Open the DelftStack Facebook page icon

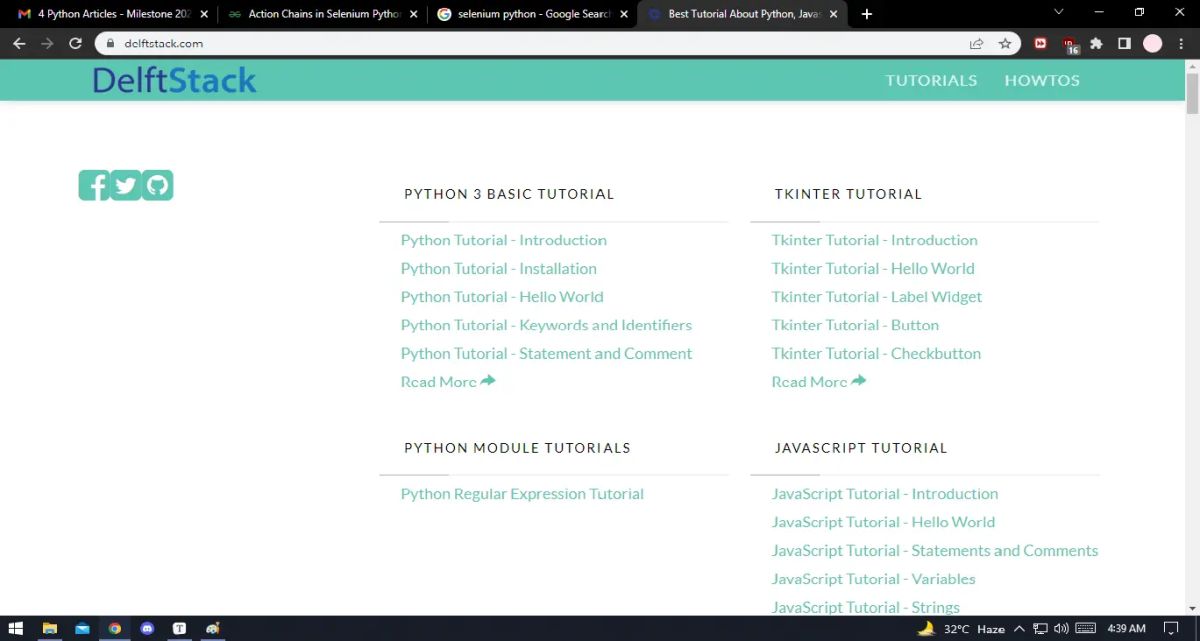(x=94, y=185)
